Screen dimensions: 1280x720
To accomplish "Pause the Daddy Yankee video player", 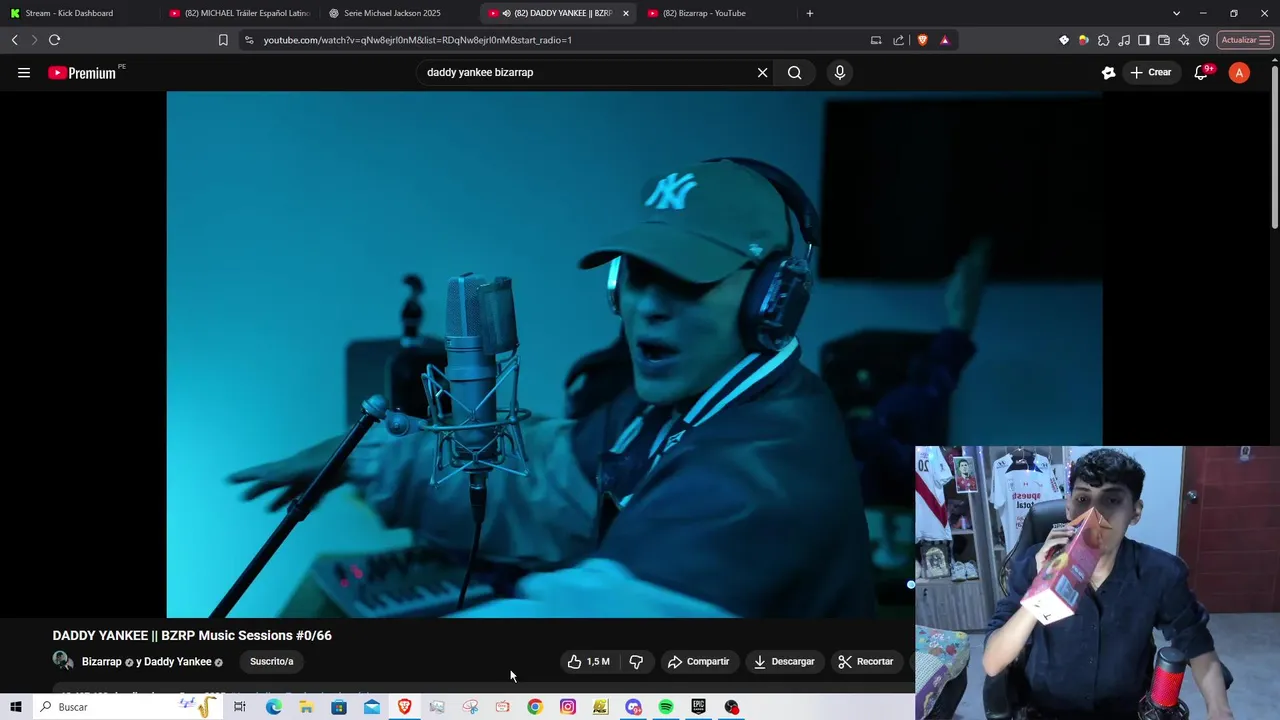I will (x=634, y=354).
